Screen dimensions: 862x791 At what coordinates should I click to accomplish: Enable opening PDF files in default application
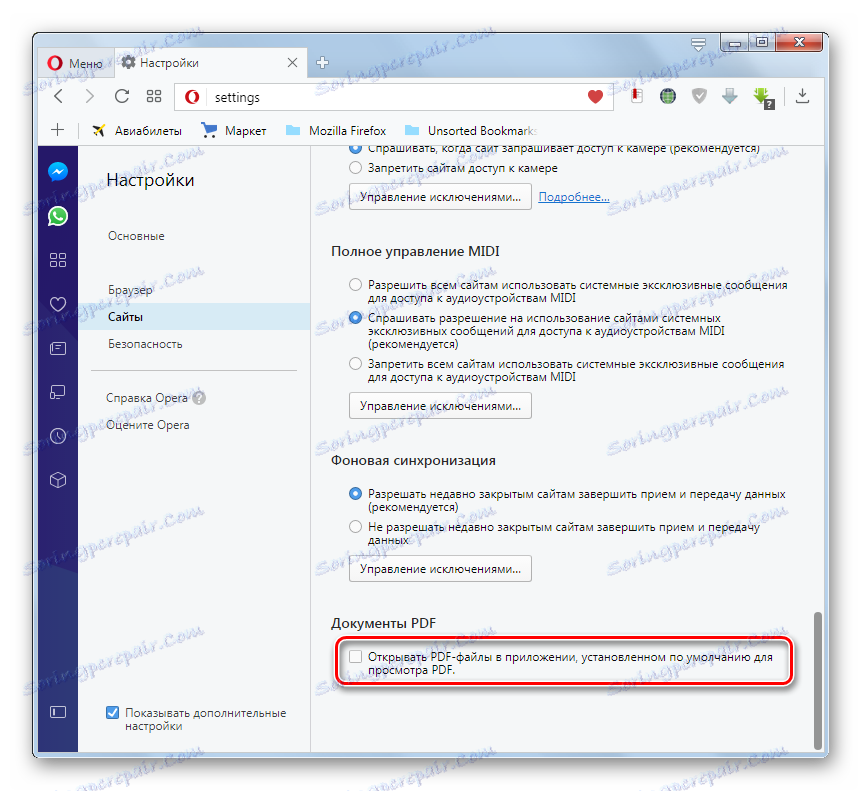click(356, 655)
